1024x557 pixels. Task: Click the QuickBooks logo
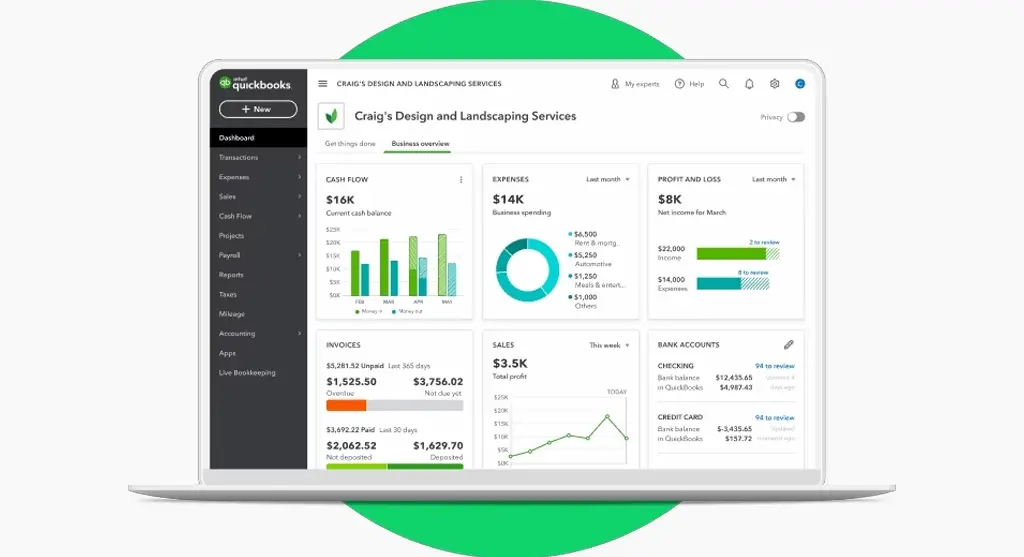[x=255, y=83]
